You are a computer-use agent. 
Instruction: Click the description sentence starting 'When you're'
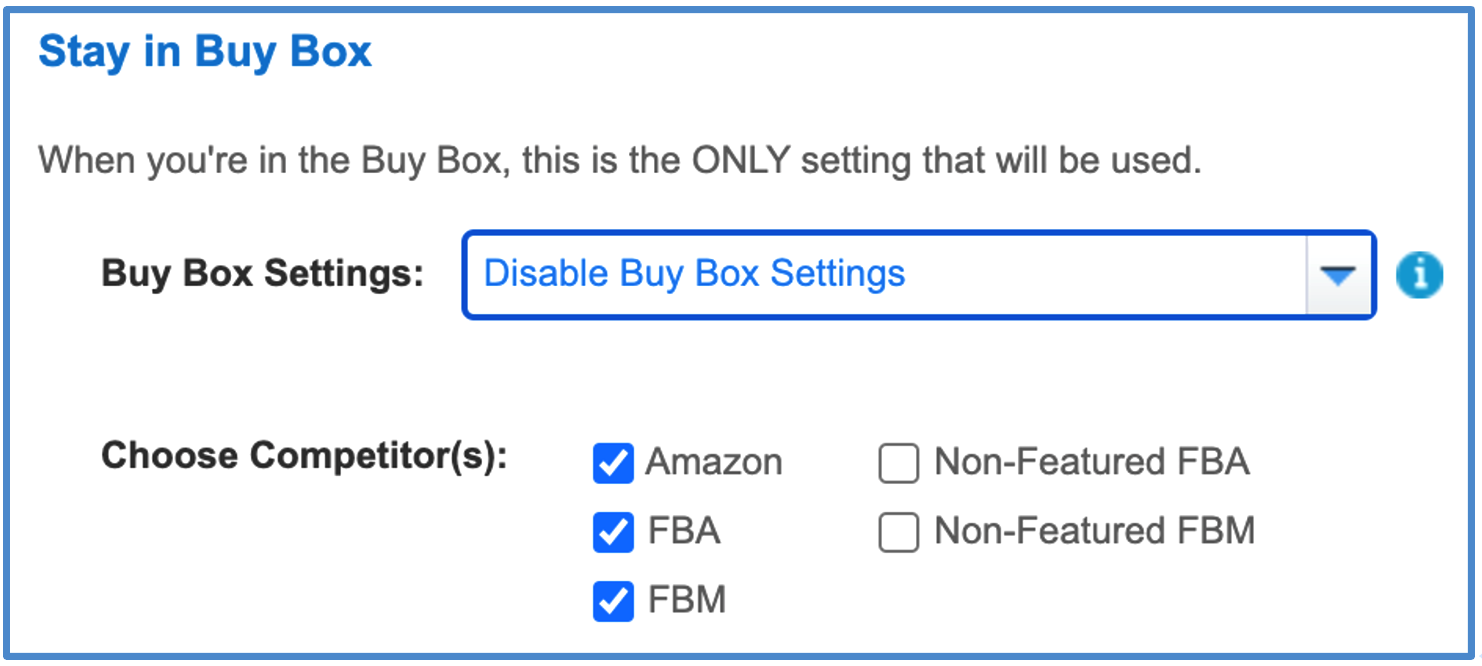(x=620, y=161)
